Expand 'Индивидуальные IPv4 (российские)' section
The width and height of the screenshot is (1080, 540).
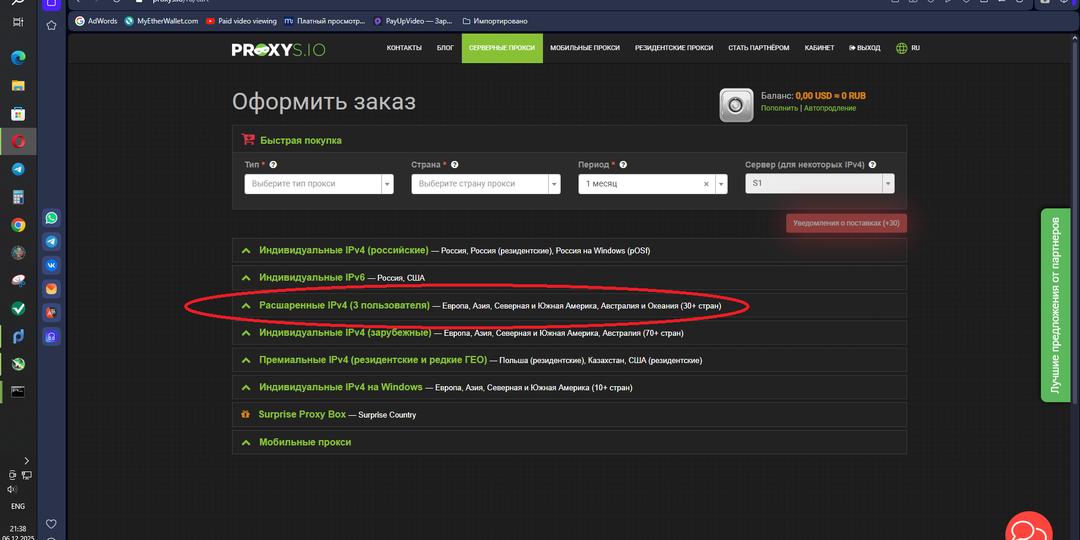(569, 250)
